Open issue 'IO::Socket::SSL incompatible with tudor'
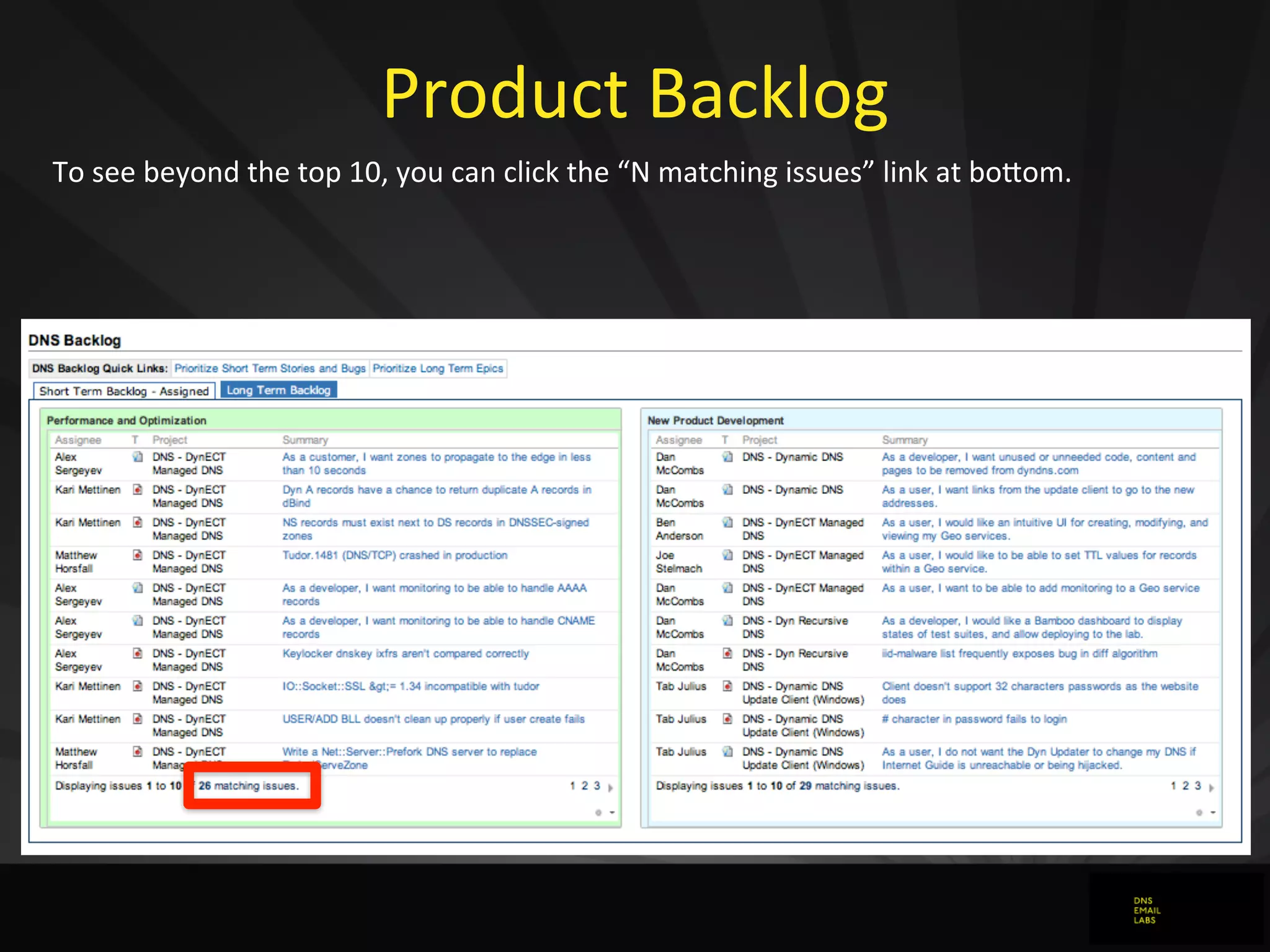Image resolution: width=1270 pixels, height=952 pixels. pos(411,687)
